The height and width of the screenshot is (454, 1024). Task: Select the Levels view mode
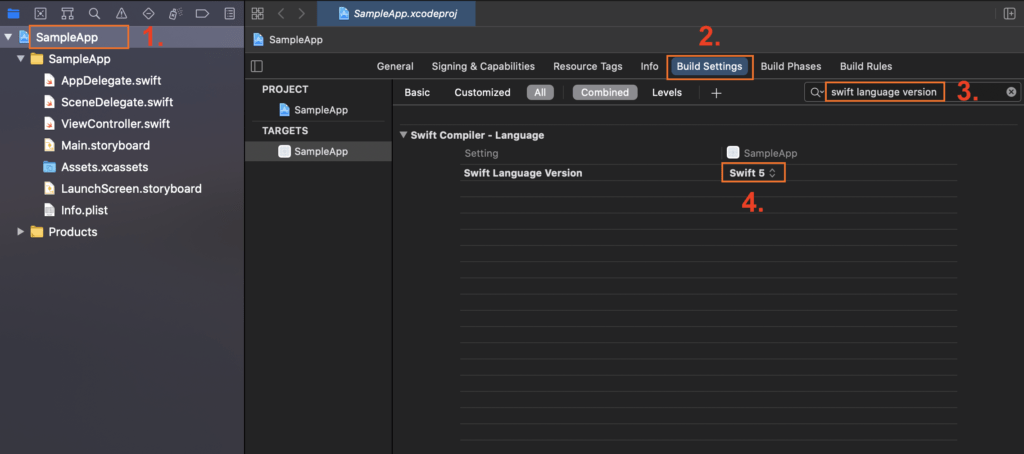pos(667,93)
